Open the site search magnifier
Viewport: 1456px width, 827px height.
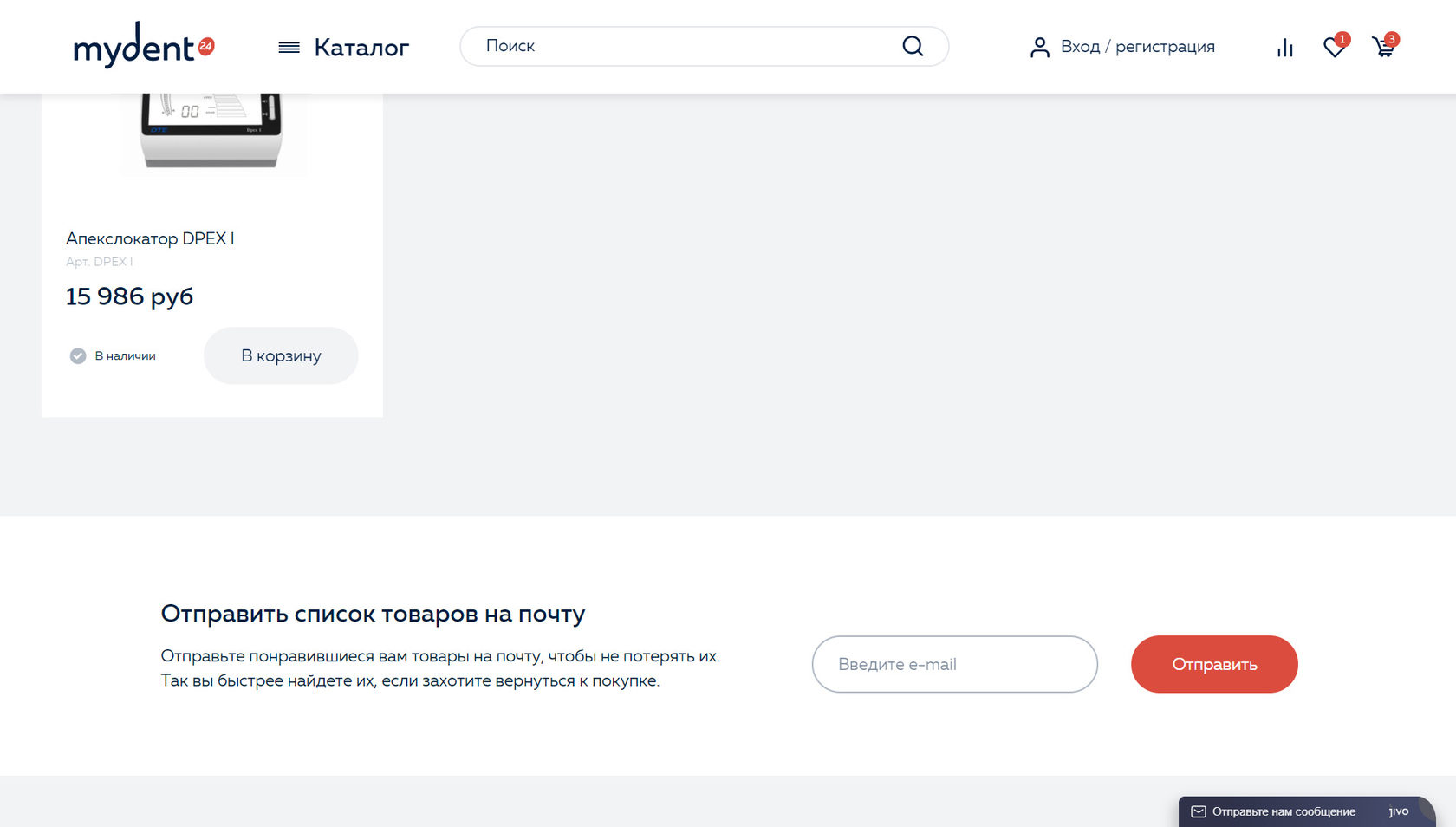[x=913, y=46]
